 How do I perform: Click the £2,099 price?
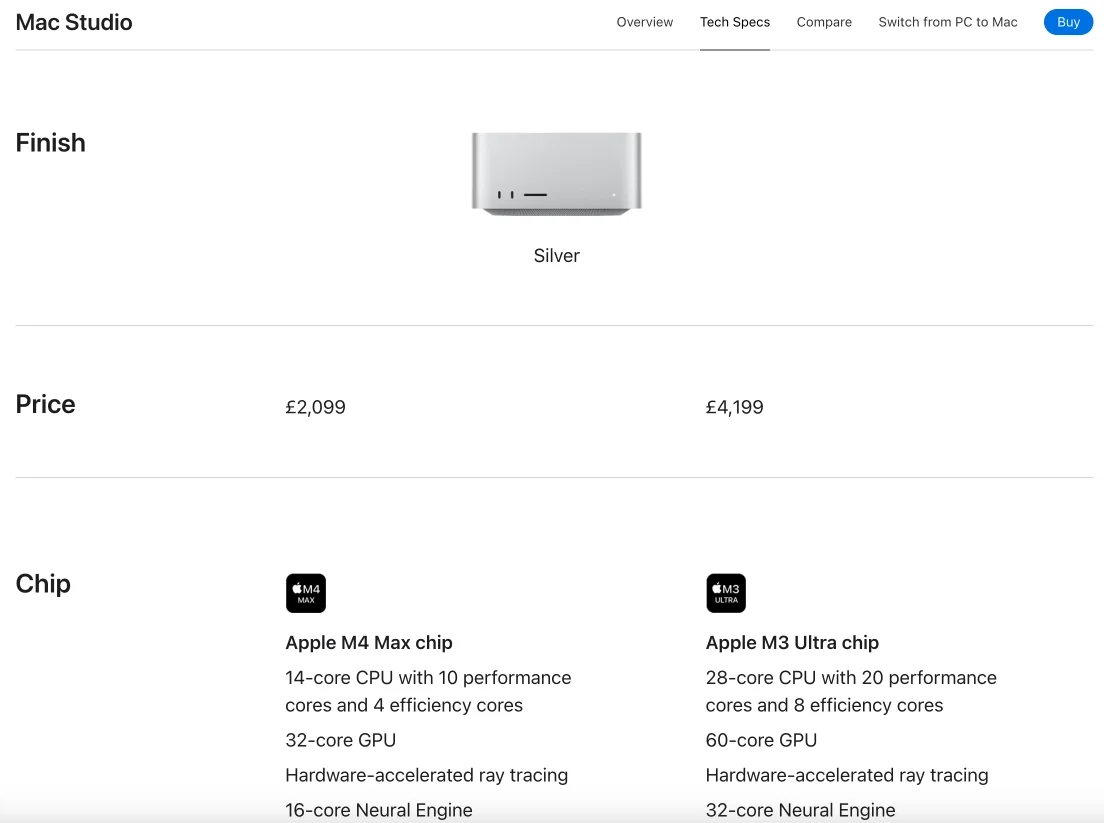point(315,407)
